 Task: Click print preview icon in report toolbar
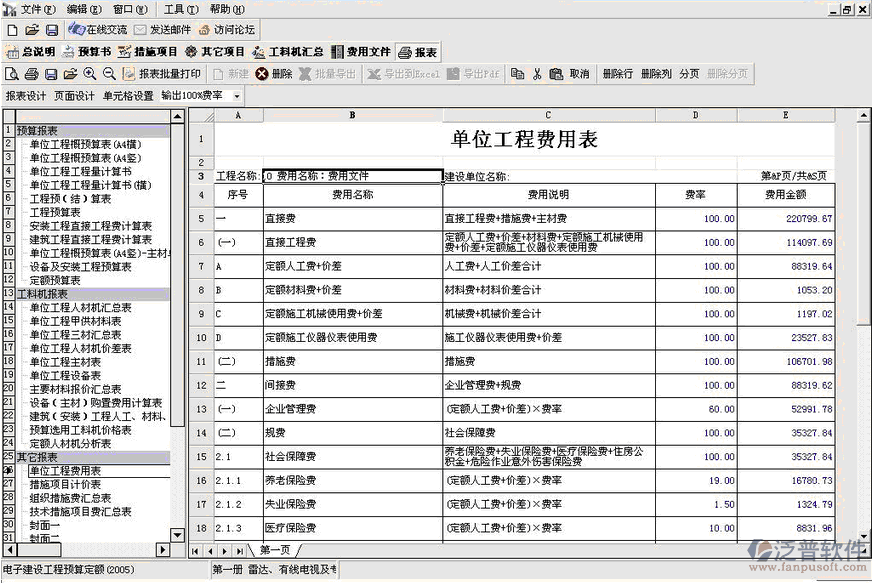(11, 74)
